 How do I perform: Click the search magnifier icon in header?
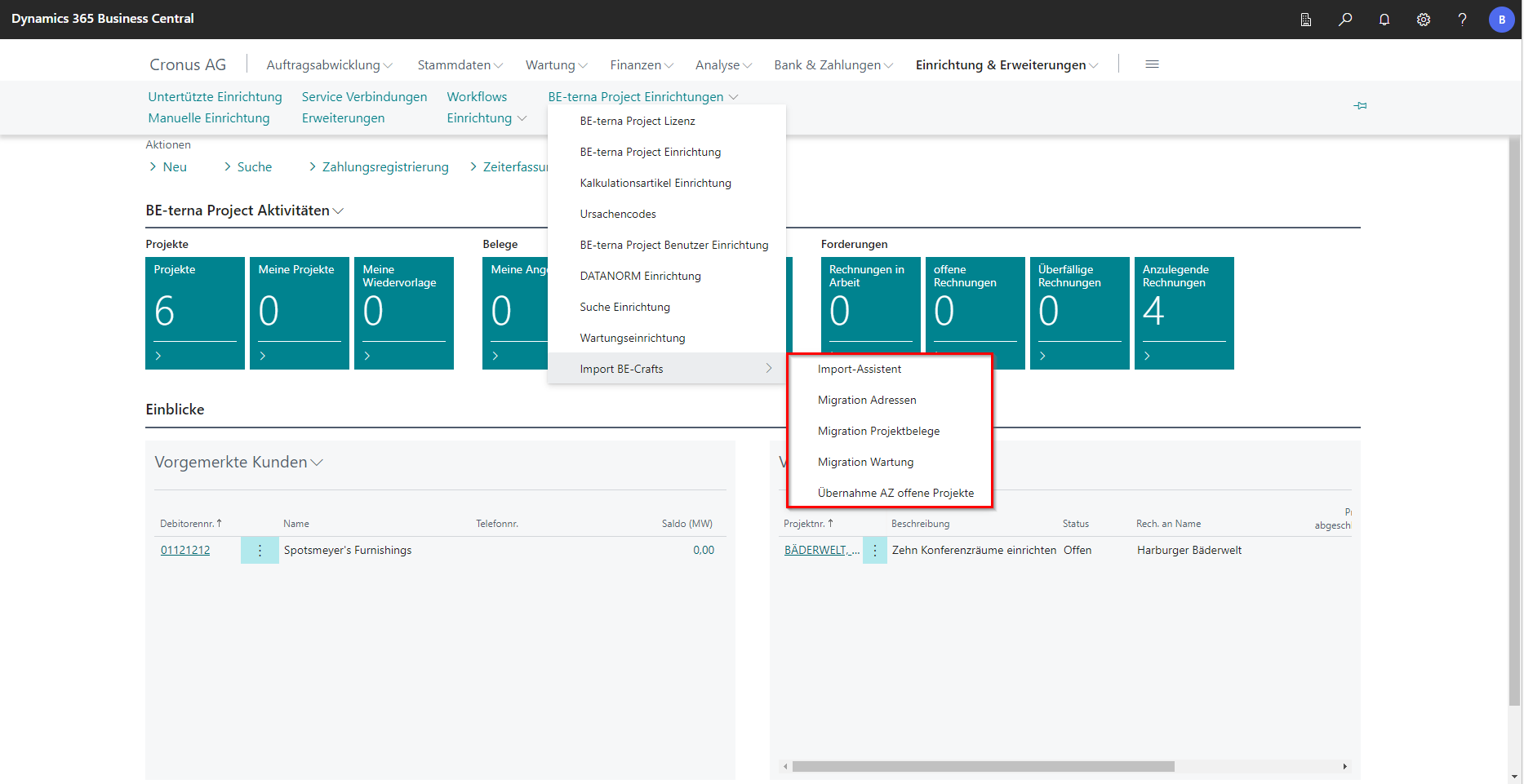coord(1344,20)
